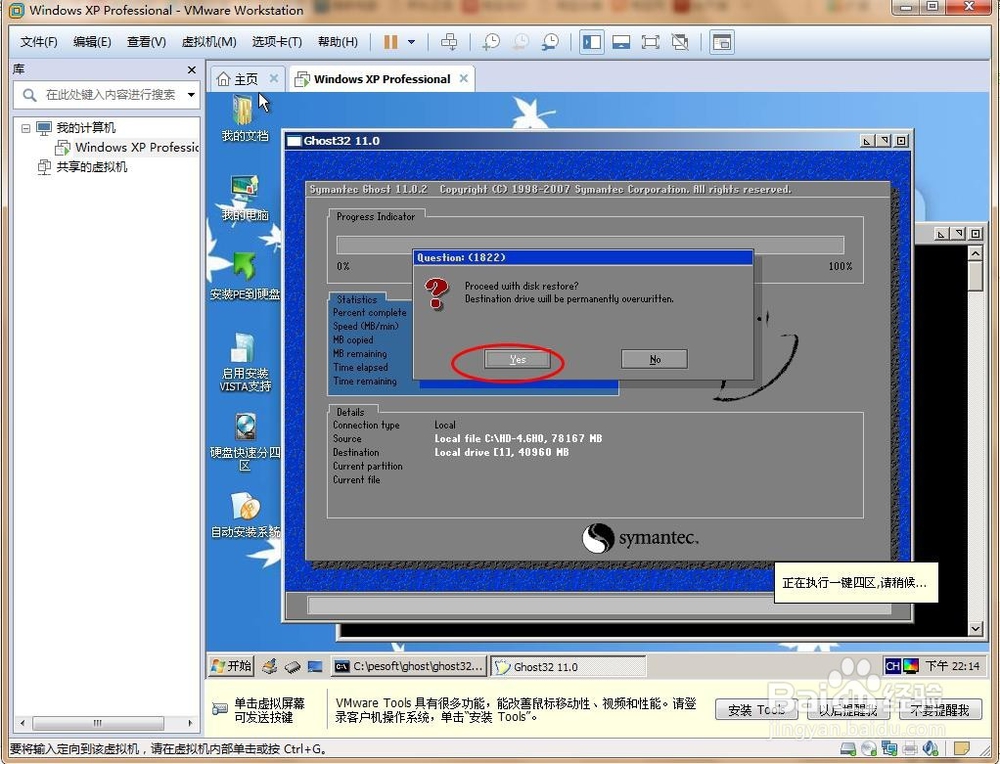Click the hard disk status bar icon
Screen dimensions: 1000x764
(848, 749)
